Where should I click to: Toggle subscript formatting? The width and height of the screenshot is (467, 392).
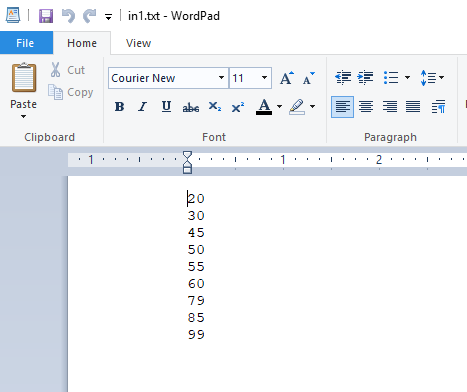coord(215,107)
